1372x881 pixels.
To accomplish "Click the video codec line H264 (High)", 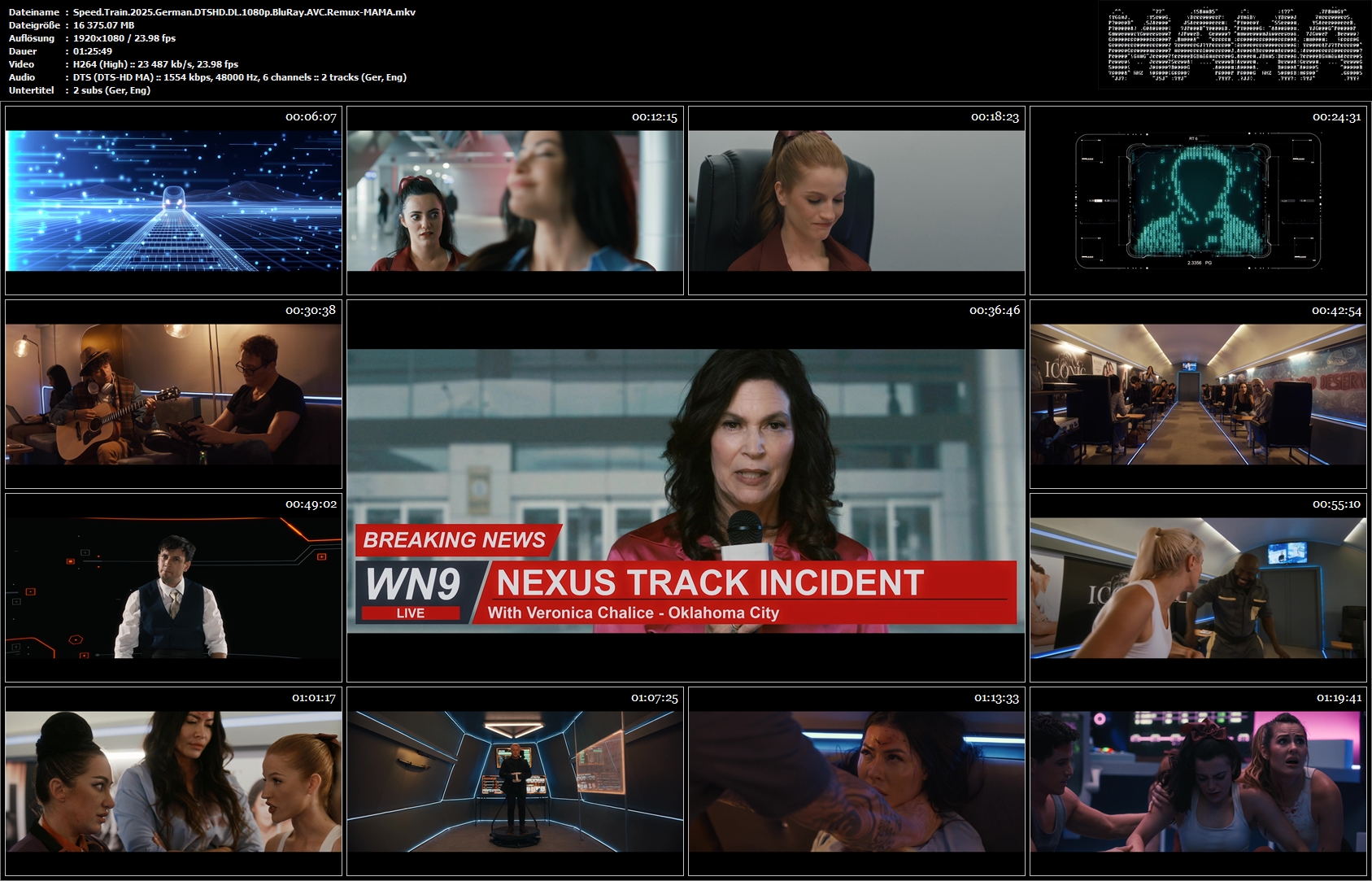I will pyautogui.click(x=155, y=64).
